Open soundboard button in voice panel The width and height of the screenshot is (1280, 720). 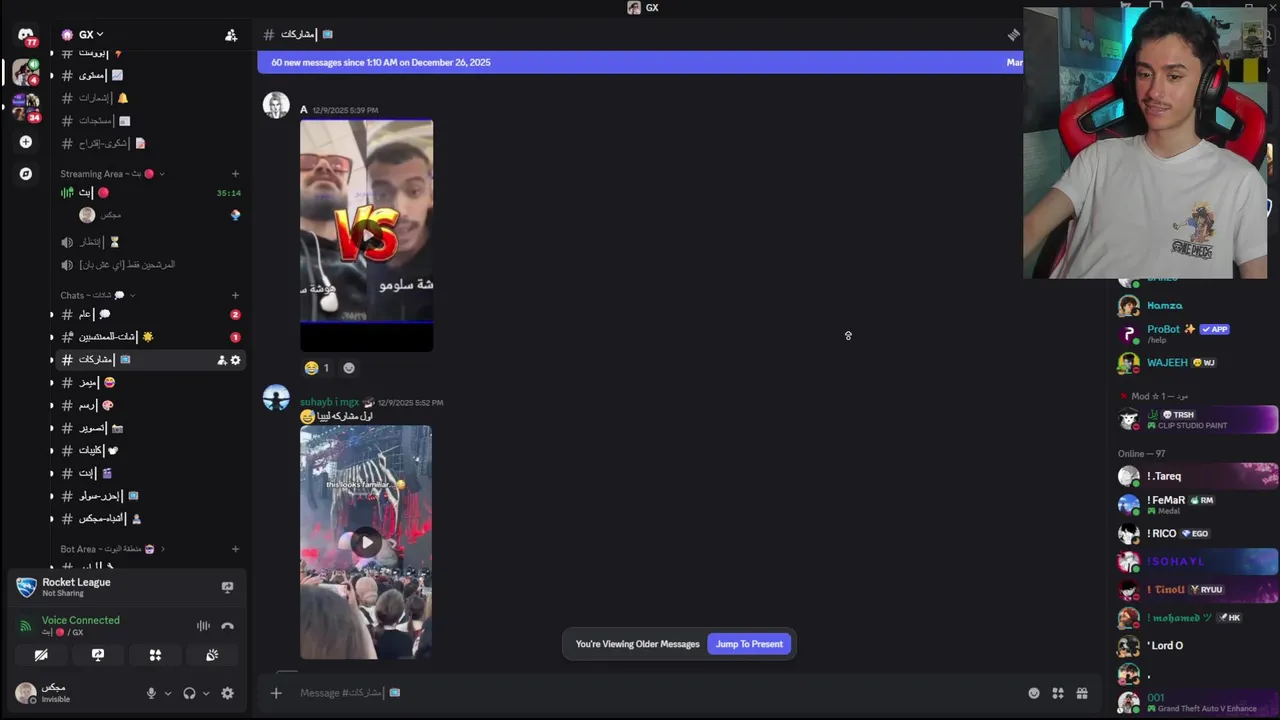[212, 655]
